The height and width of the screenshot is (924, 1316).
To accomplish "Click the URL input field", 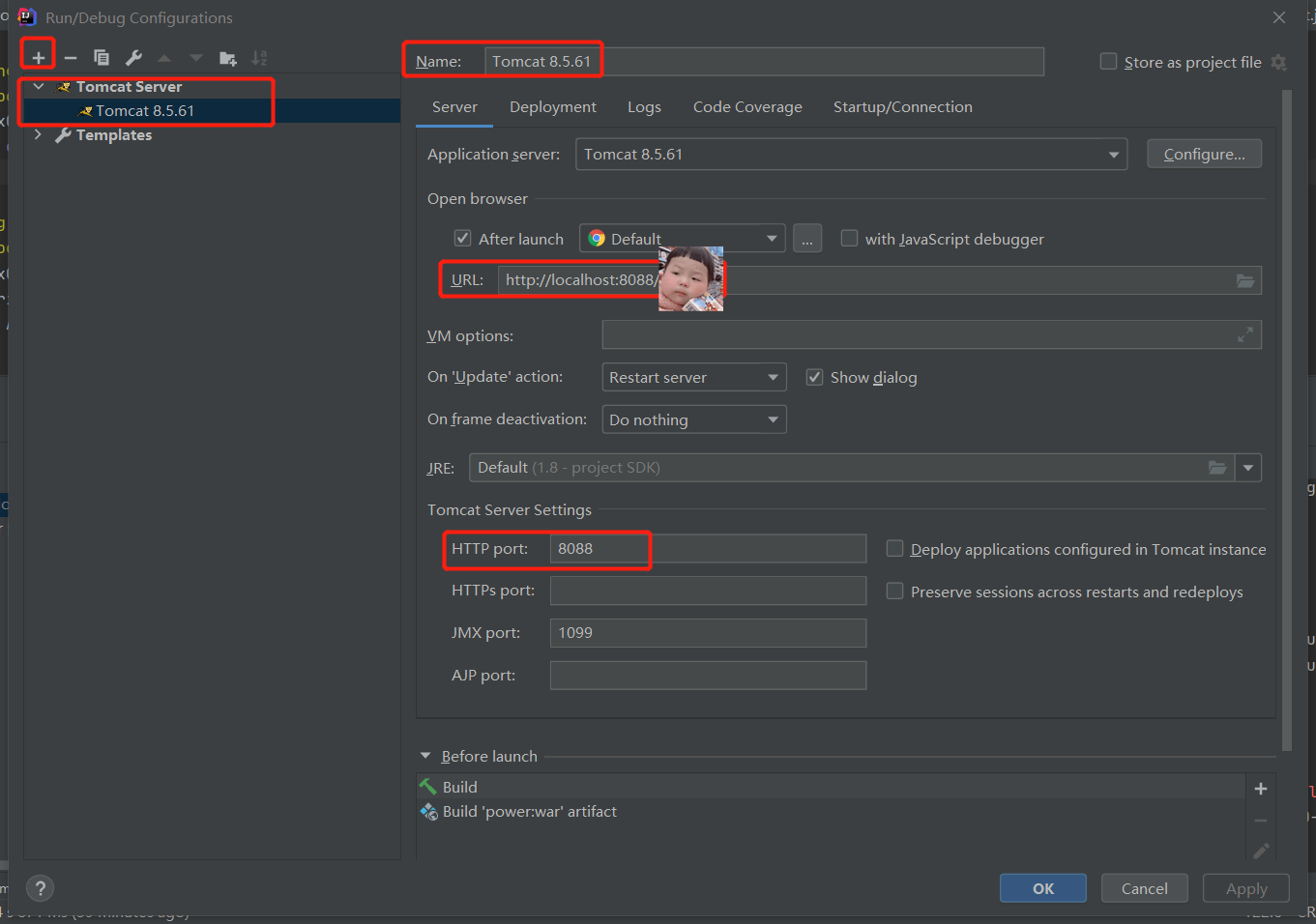I will point(880,280).
